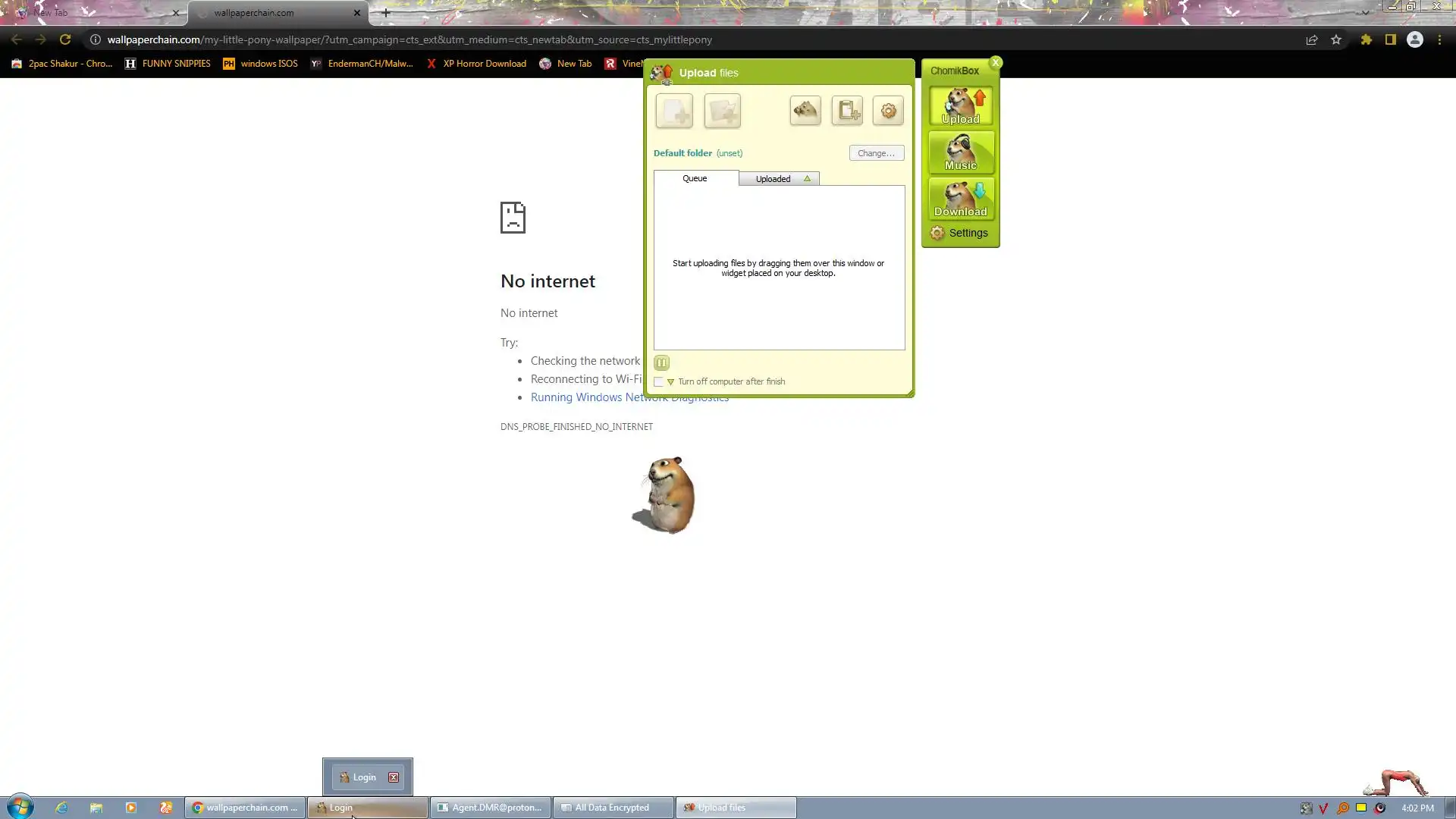Click the Uploaded tab sort triangle
The image size is (1456, 819).
807,179
